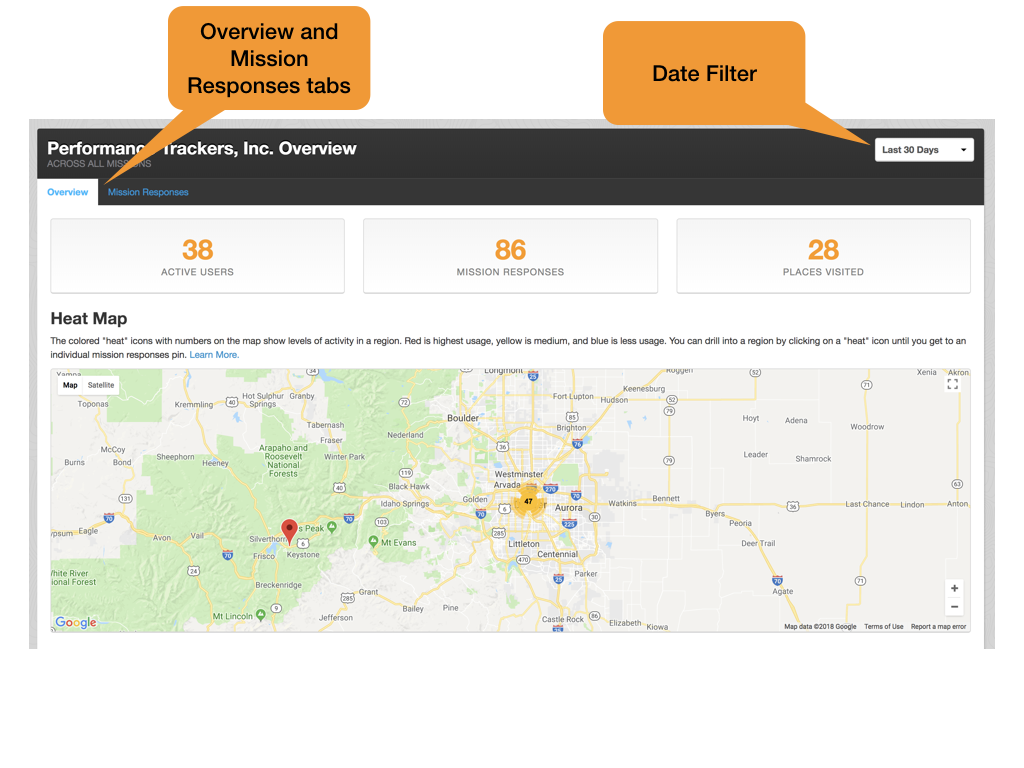Click Report a map error link
This screenshot has width=1024, height=768.
pyautogui.click(x=938, y=626)
